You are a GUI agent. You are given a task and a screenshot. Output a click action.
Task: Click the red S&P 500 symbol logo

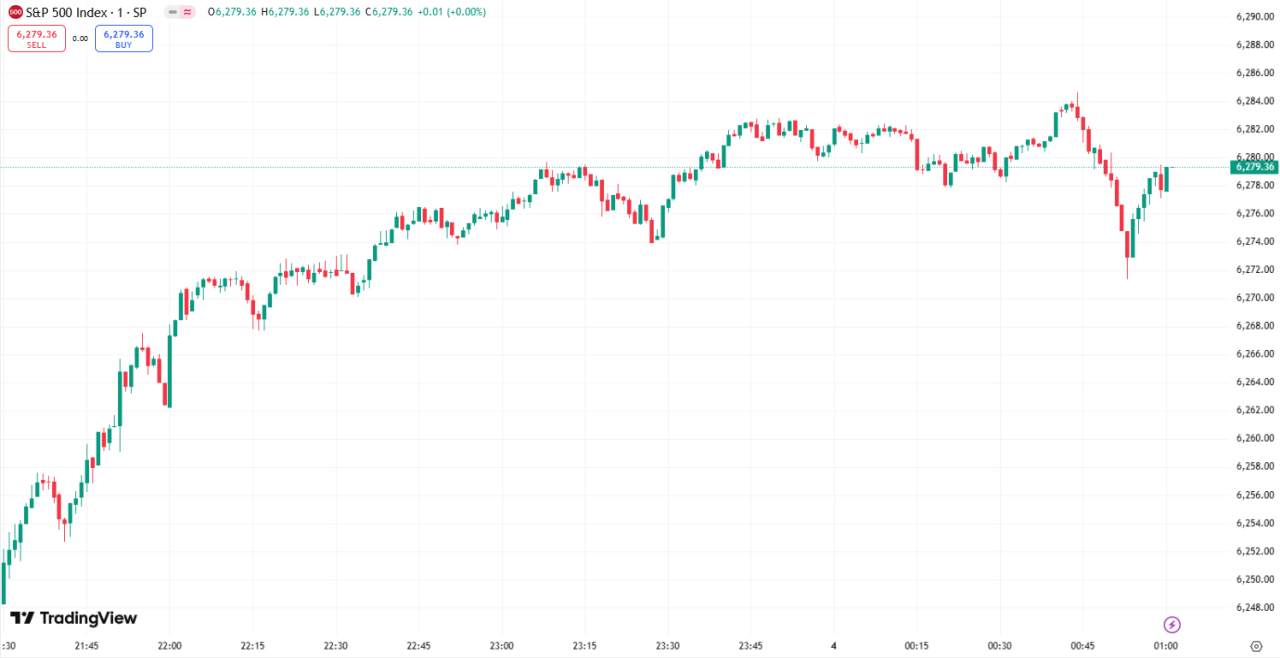click(15, 12)
